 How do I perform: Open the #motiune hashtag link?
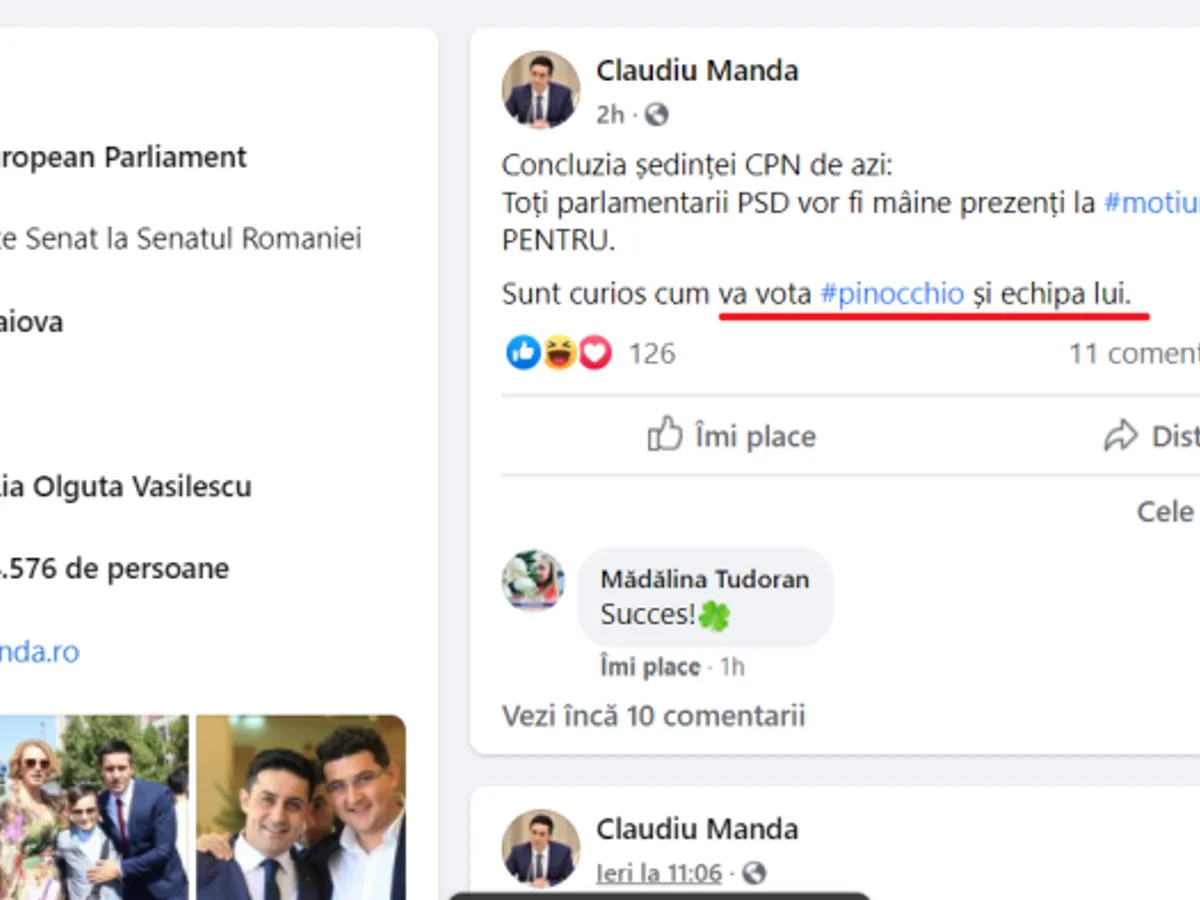[x=1150, y=203]
